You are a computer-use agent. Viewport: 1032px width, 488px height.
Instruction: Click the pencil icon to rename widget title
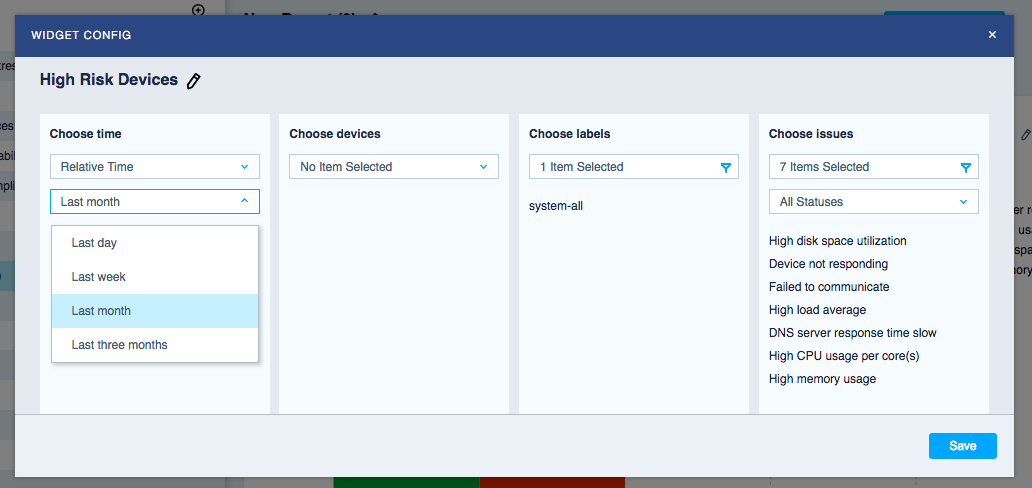click(x=194, y=81)
